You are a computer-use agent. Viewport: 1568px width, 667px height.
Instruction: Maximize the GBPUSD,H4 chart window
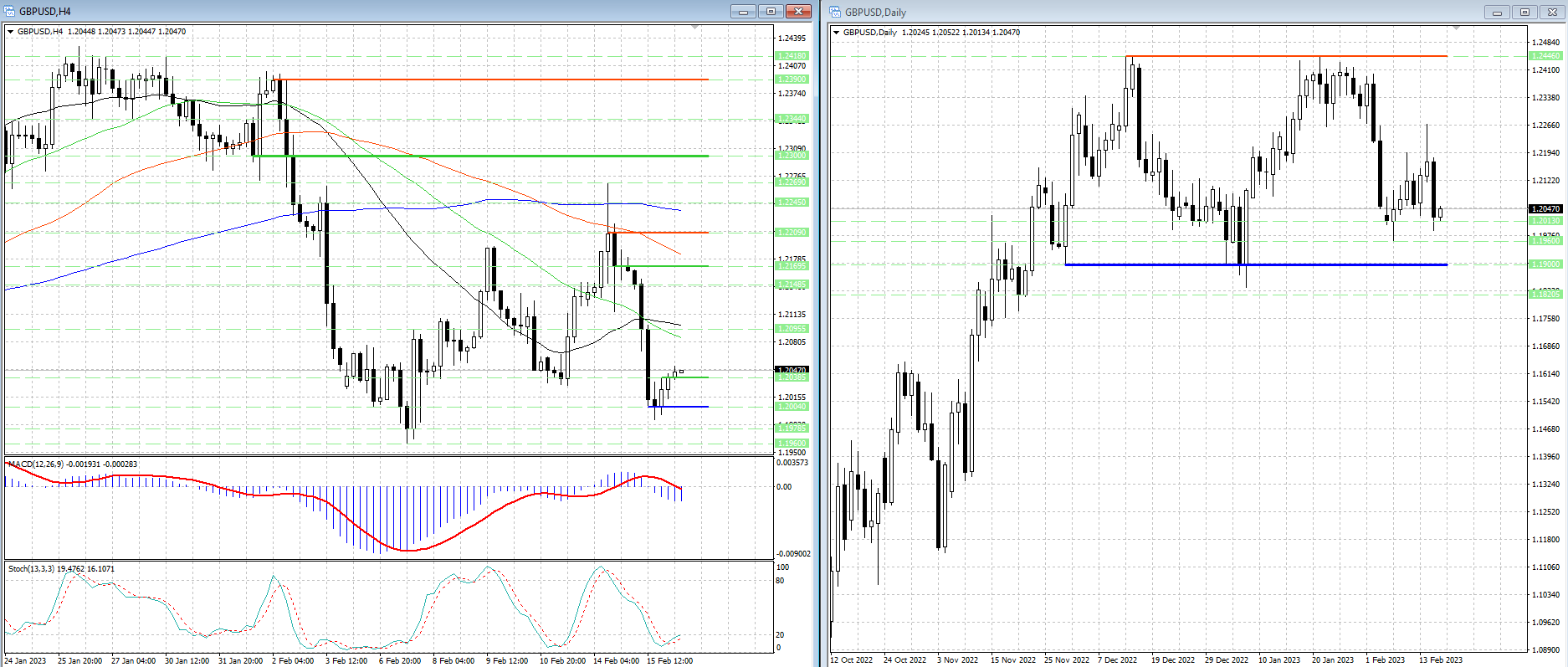[771, 12]
